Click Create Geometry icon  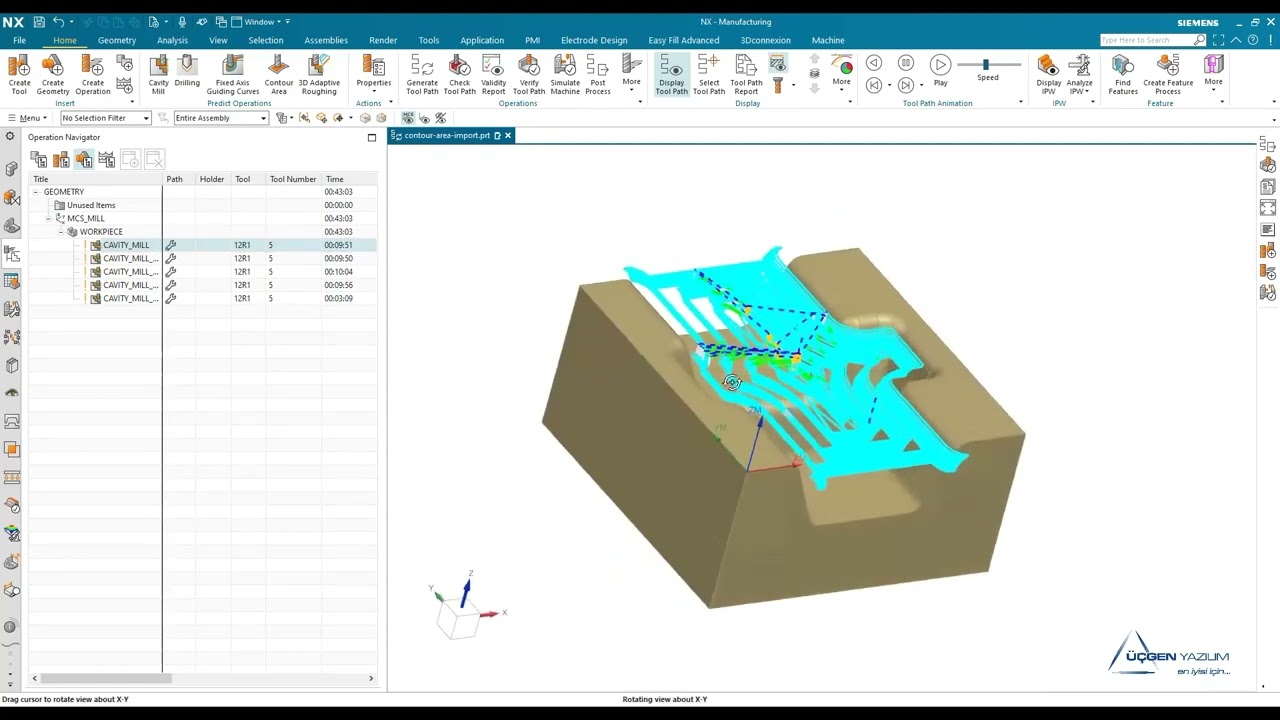click(x=53, y=75)
